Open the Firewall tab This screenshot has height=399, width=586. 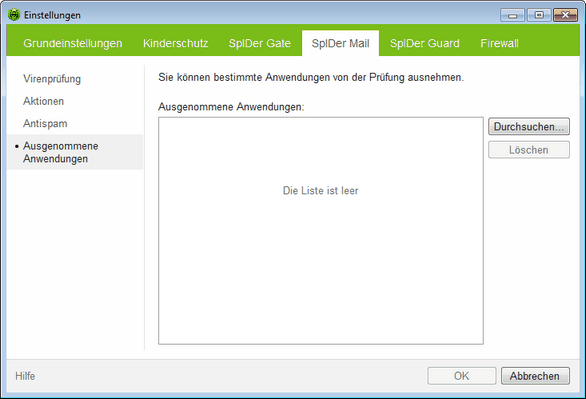[x=499, y=43]
